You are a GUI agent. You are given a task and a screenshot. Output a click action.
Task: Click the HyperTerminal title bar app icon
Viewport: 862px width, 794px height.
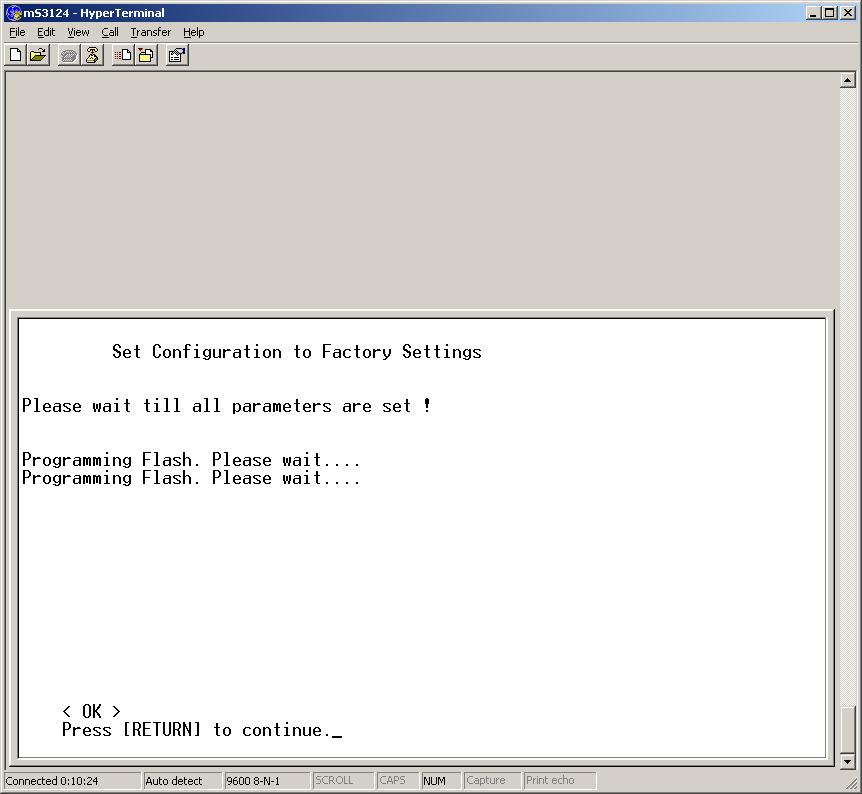tap(13, 13)
